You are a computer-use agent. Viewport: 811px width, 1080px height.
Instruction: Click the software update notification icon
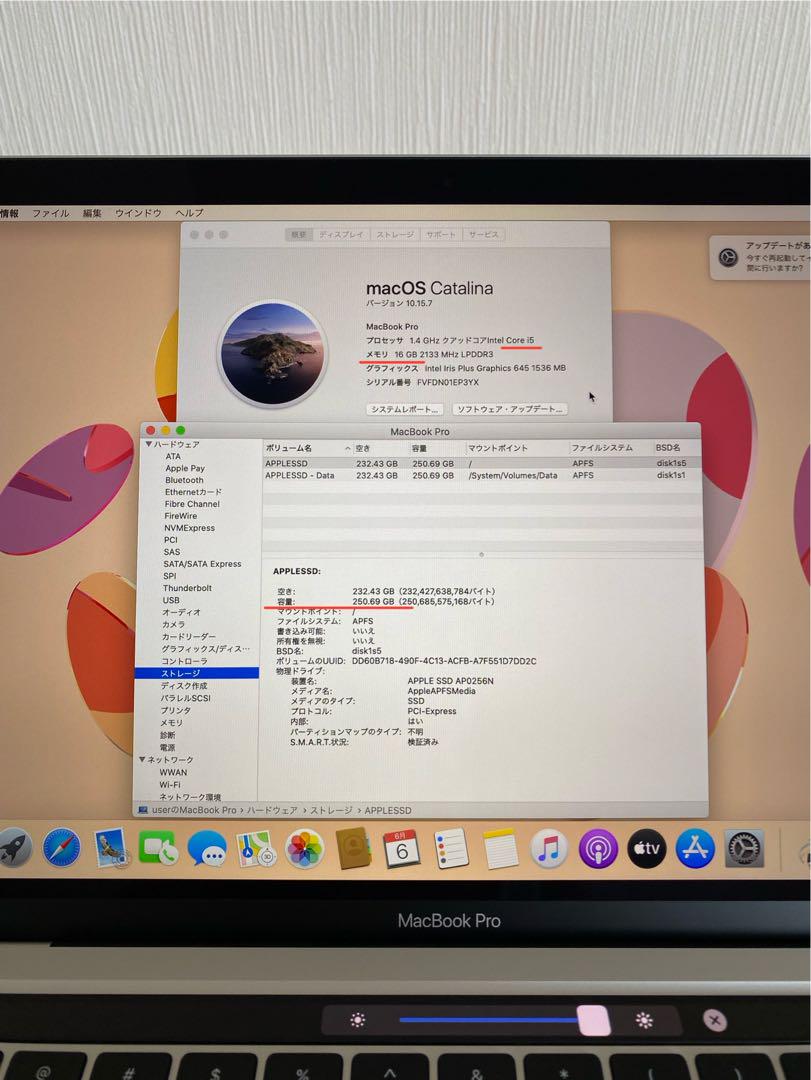728,258
